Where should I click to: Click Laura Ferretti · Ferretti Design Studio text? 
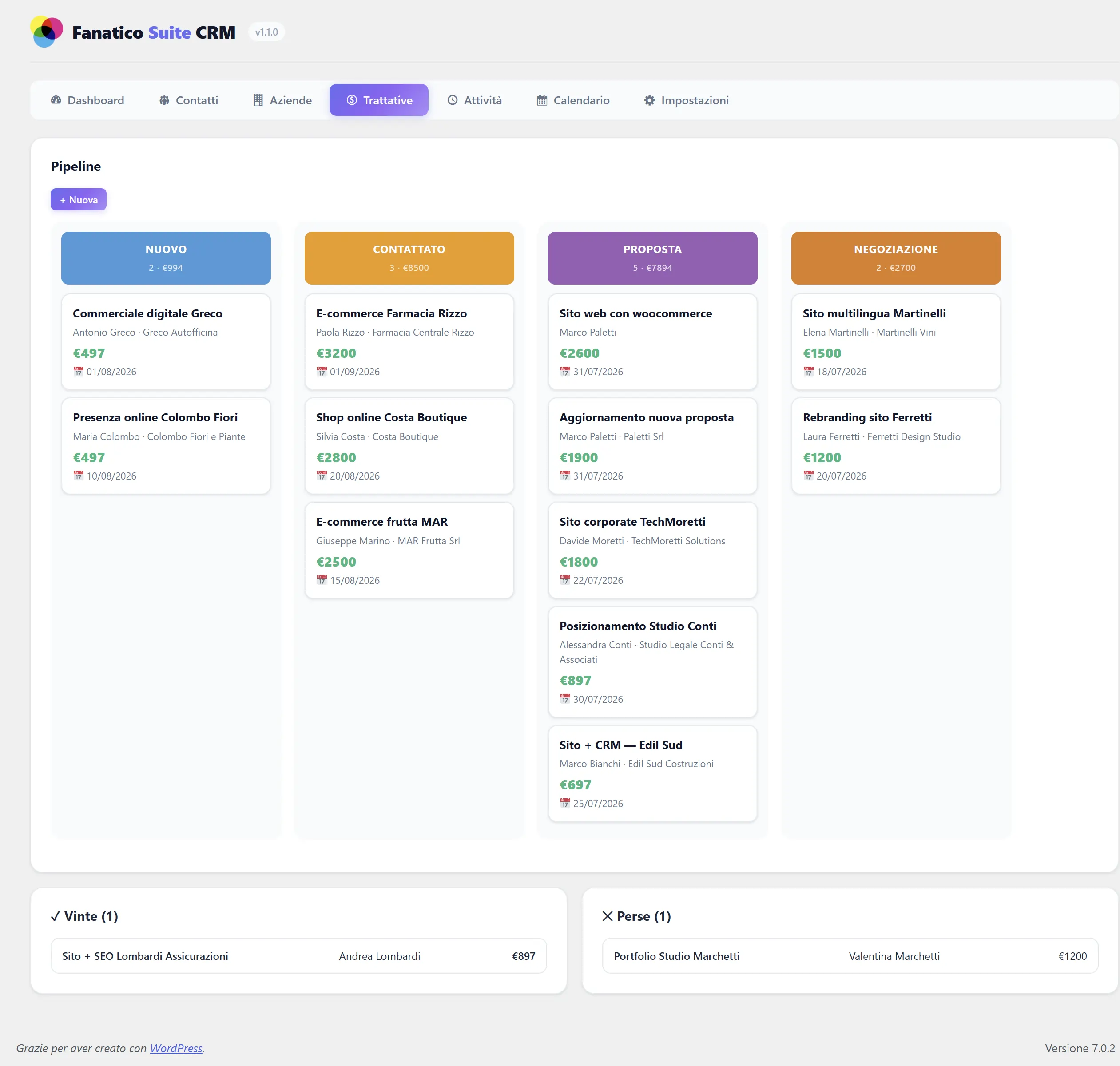(x=882, y=436)
